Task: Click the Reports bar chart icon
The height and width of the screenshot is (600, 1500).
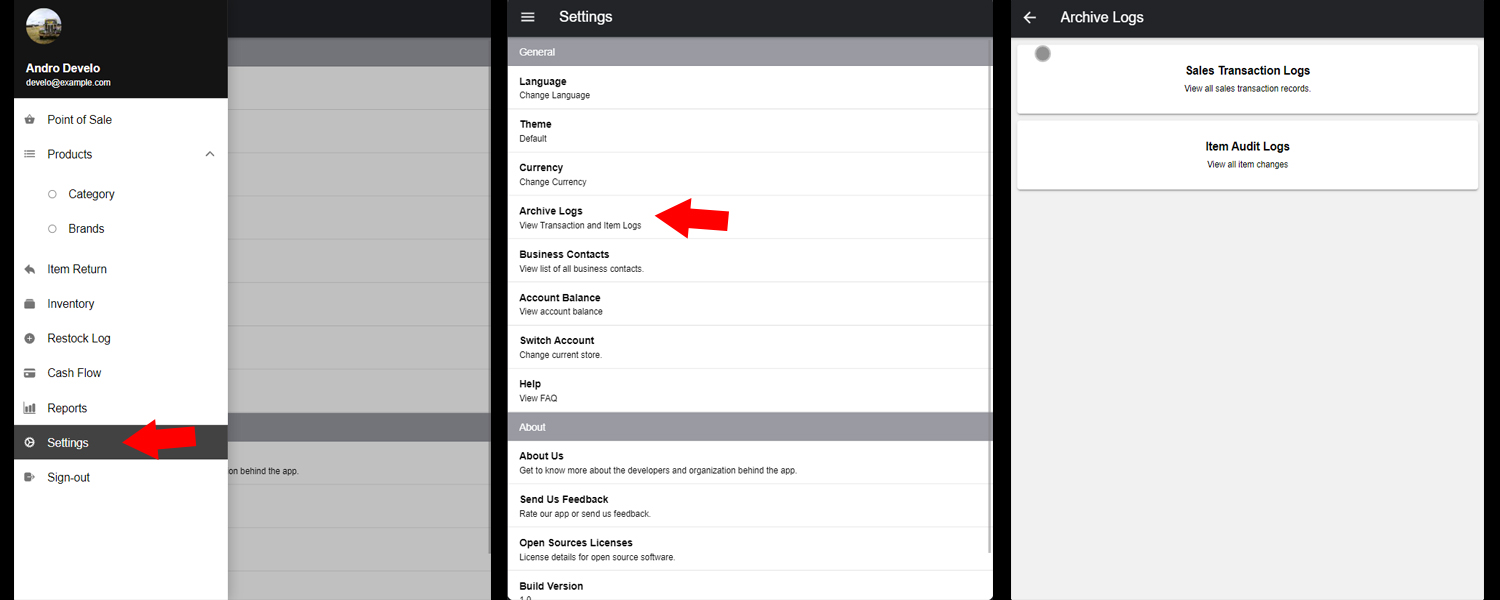Action: tap(30, 408)
